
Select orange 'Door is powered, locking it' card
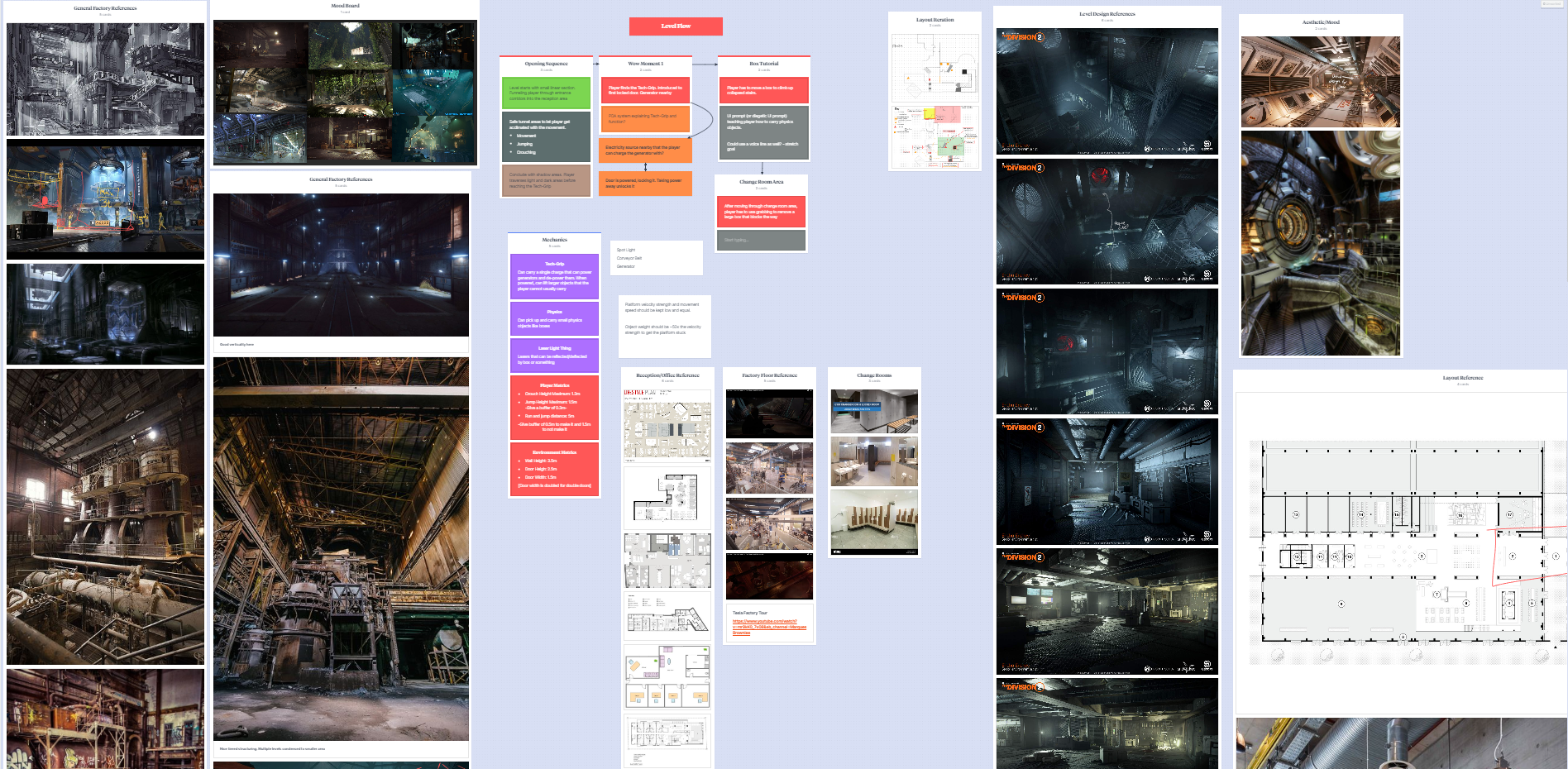pyautogui.click(x=645, y=184)
